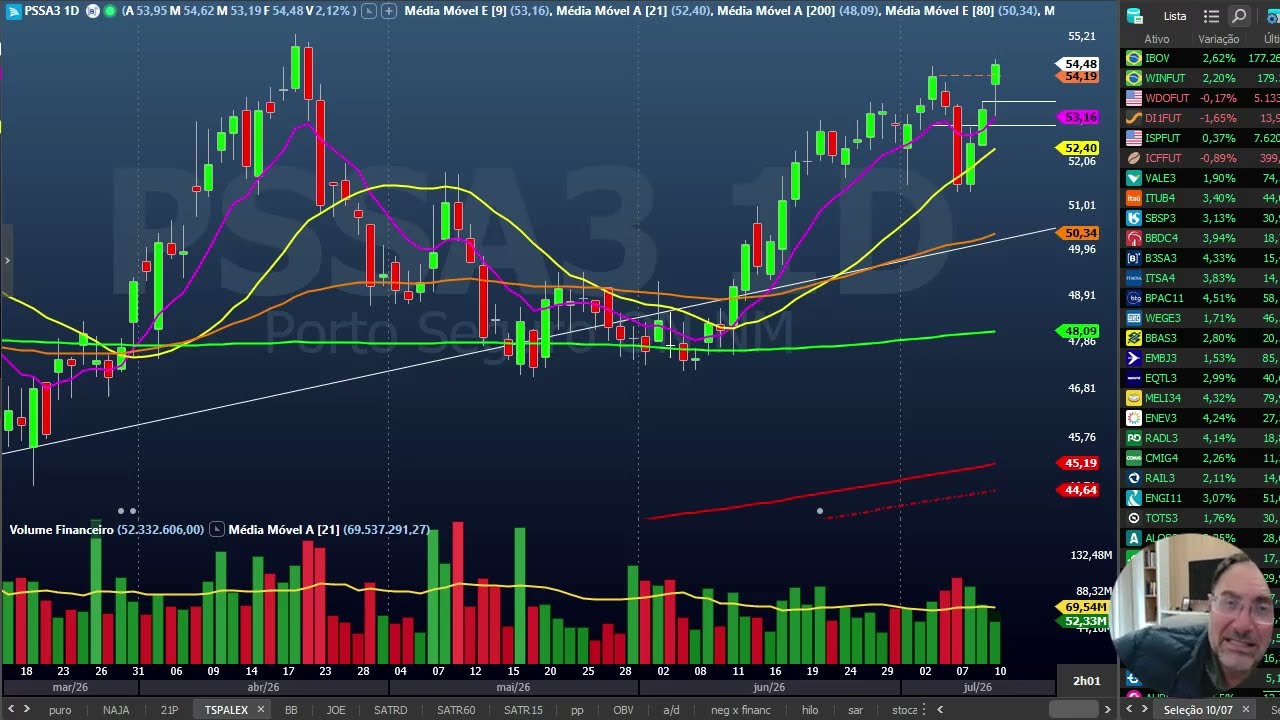The height and width of the screenshot is (720, 1280).
Task: Click the ITUB4 Itaú logo
Action: tap(1133, 198)
